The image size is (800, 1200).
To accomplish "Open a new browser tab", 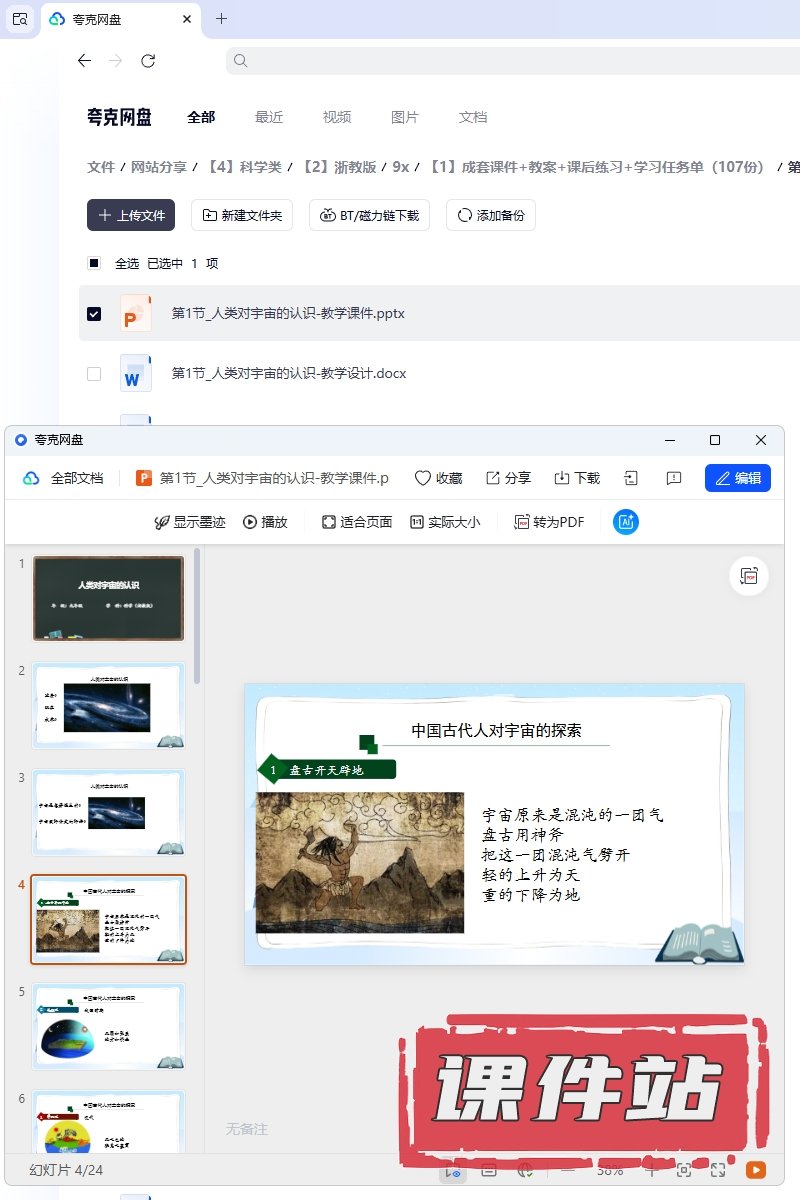I will point(222,19).
